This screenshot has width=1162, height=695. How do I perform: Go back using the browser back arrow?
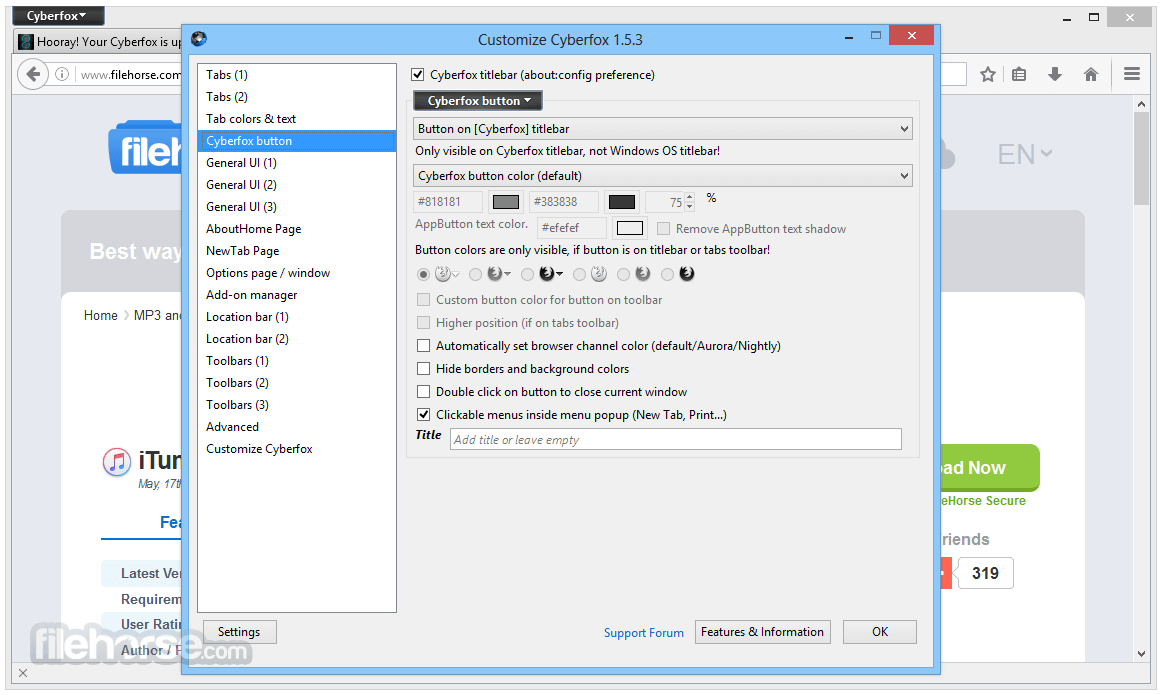point(33,74)
